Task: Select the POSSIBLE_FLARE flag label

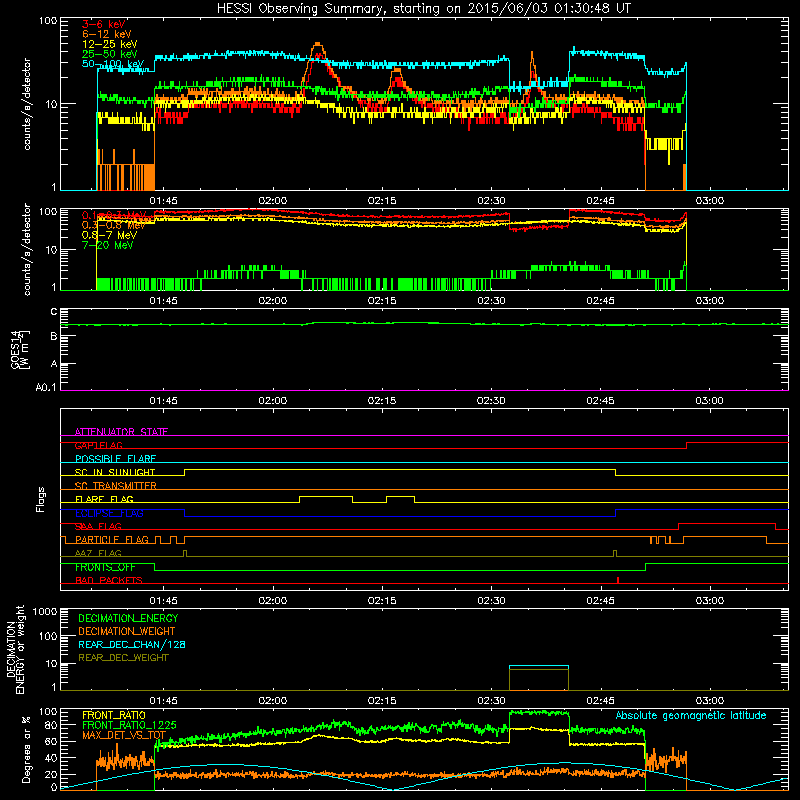Action: (115, 459)
